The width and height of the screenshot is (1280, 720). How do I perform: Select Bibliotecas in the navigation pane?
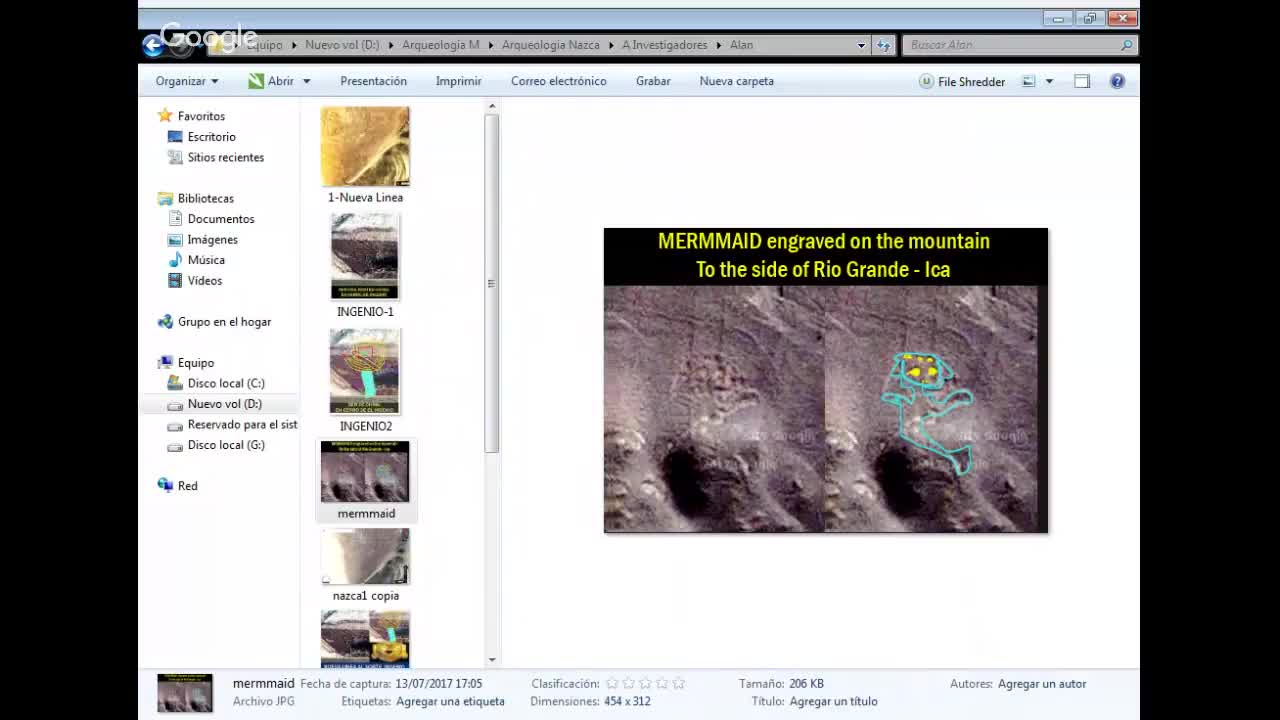[205, 198]
